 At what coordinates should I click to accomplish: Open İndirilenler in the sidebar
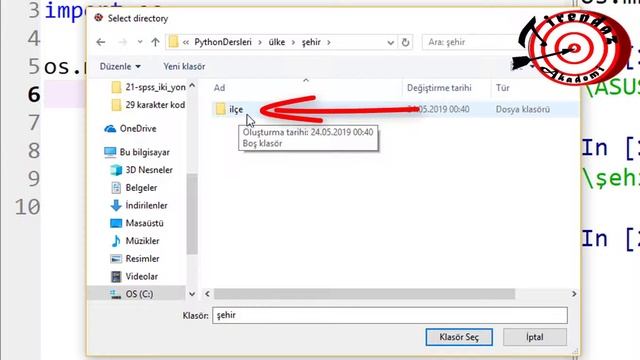pyautogui.click(x=139, y=205)
